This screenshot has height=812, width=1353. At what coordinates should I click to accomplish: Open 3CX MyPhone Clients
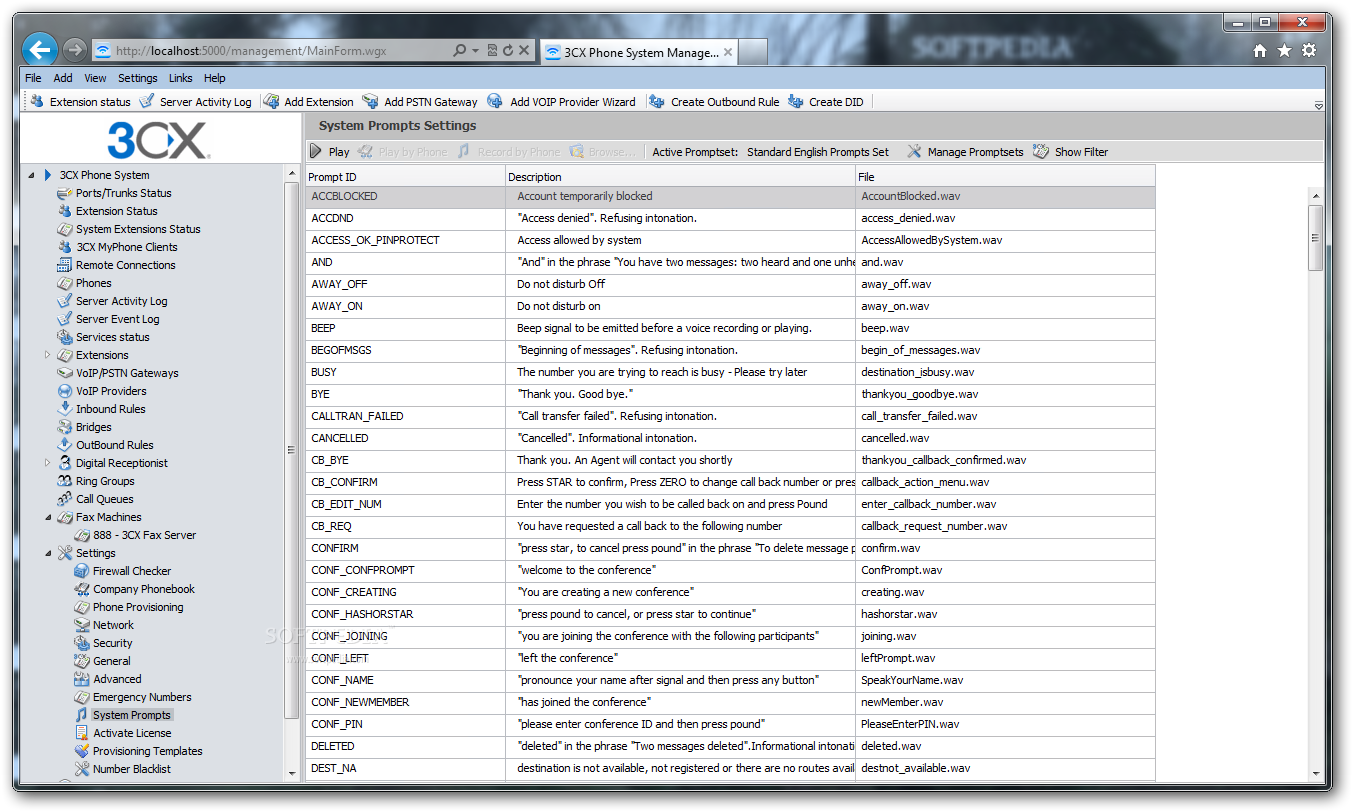126,247
